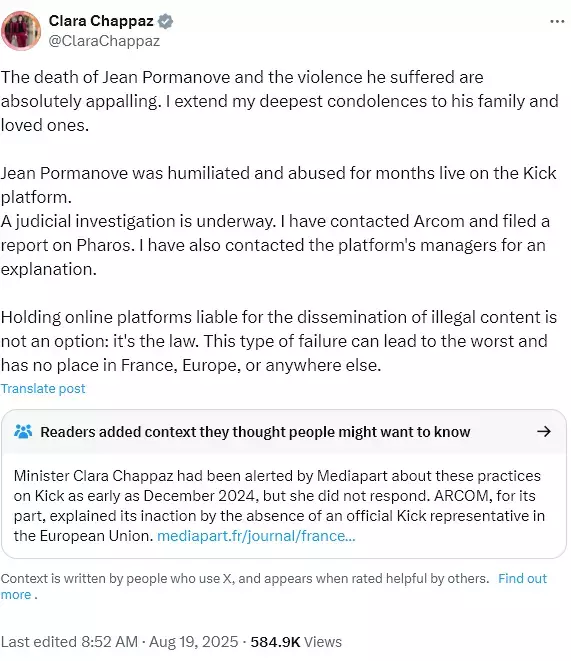This screenshot has height=661, width=571.
Task: Click paragraph about holding platforms liable
Action: click(279, 341)
